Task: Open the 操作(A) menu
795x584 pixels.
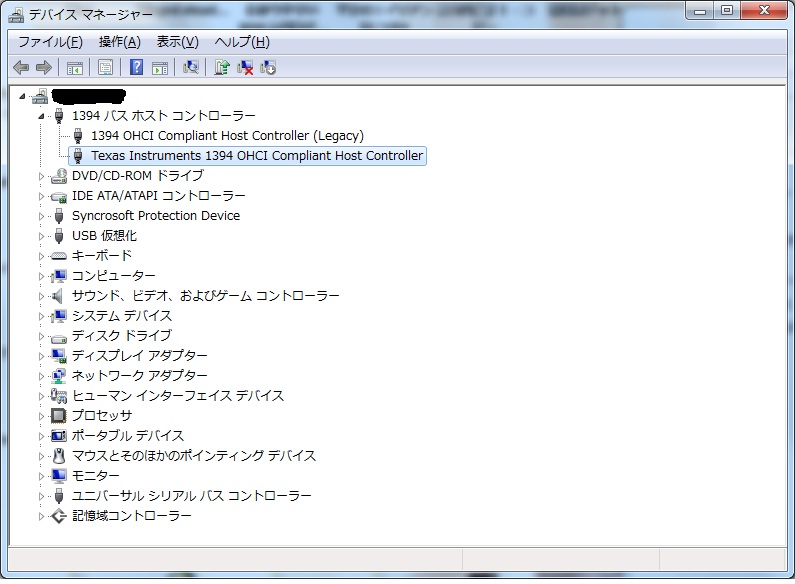Action: [x=120, y=42]
